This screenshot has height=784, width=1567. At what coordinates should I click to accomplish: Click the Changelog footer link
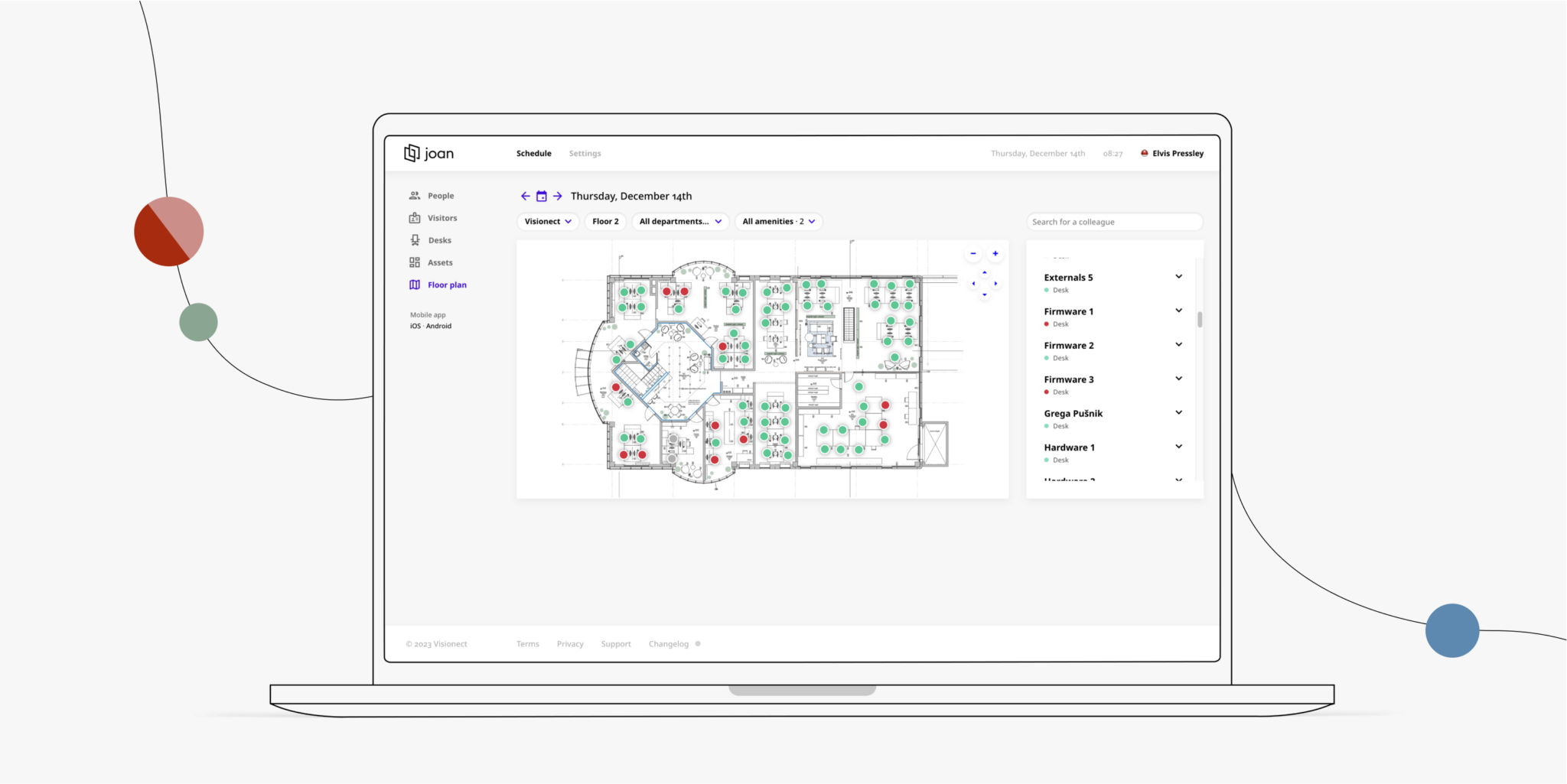669,643
